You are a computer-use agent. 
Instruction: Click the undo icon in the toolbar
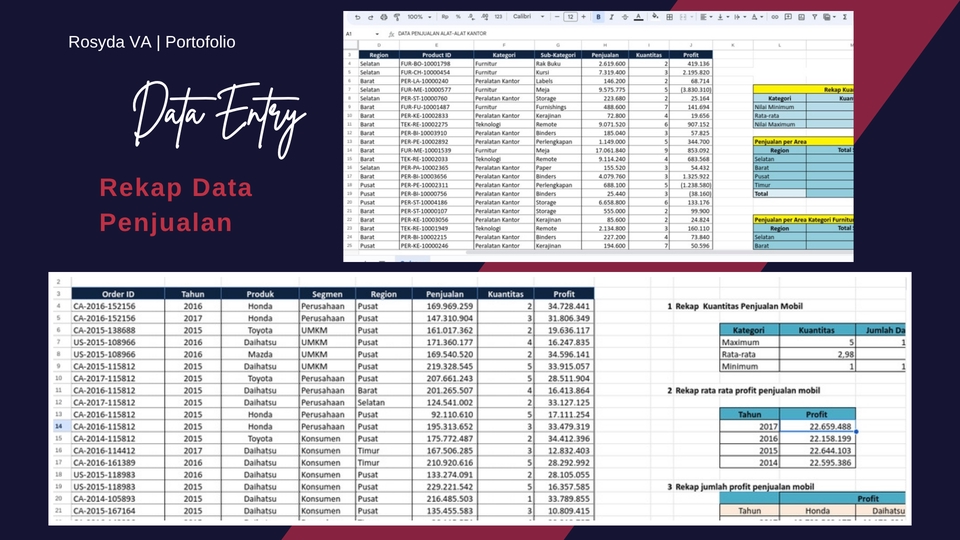coord(357,17)
